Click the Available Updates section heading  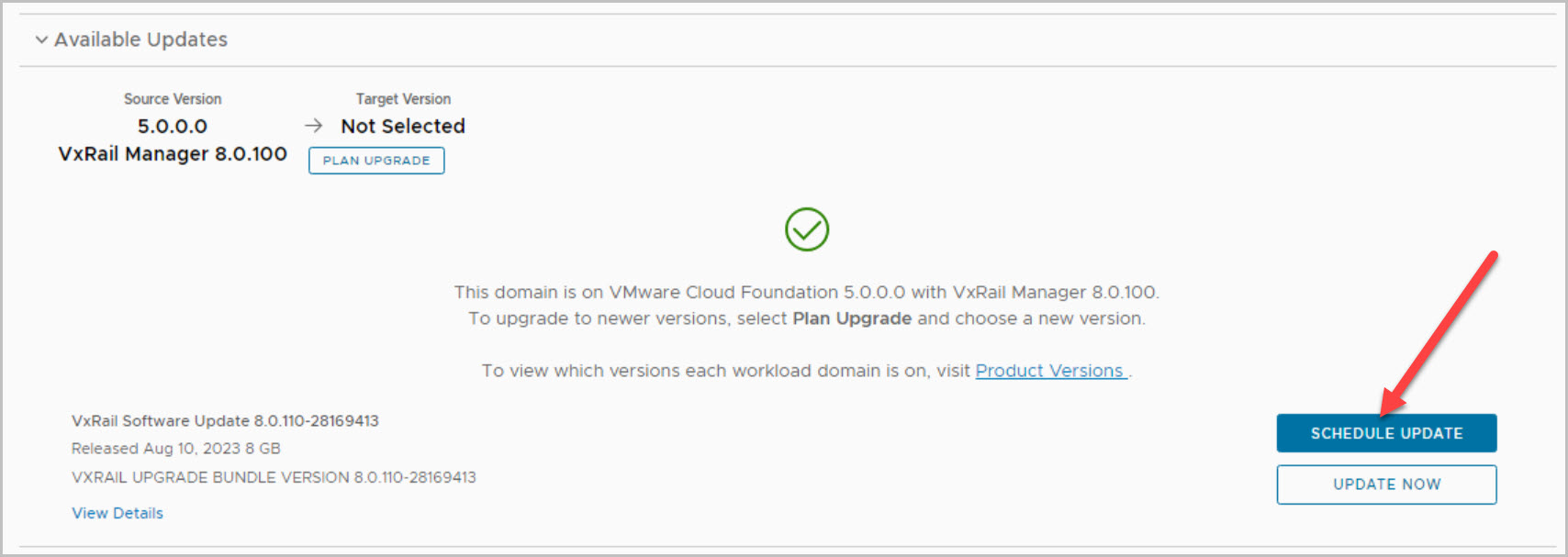140,39
